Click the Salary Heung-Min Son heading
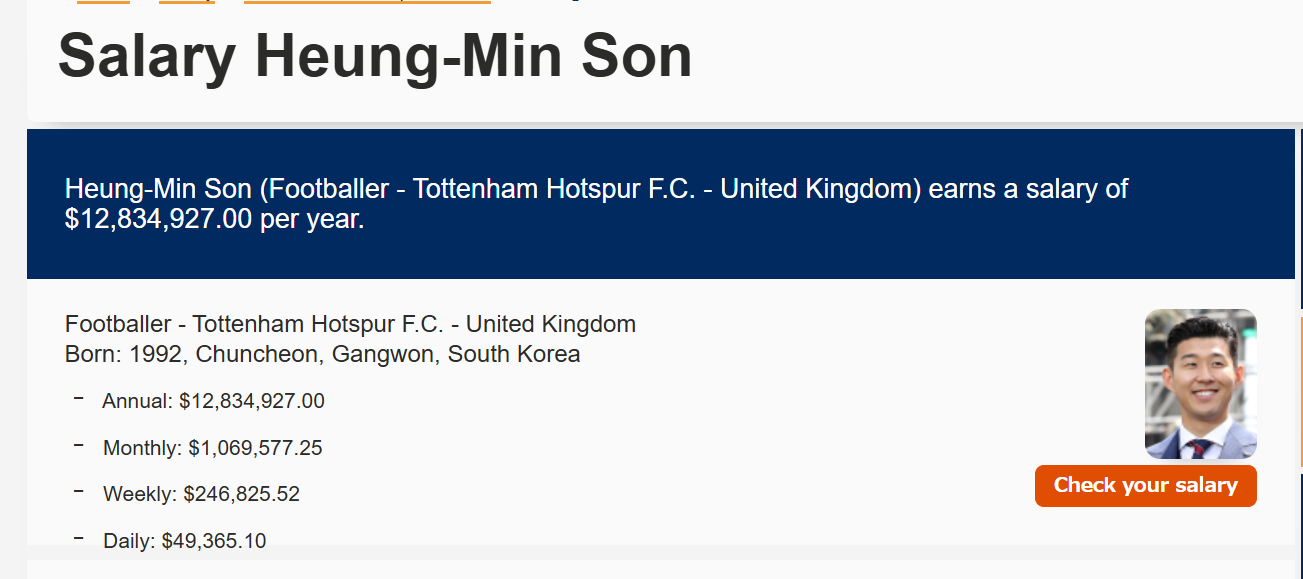 pos(375,56)
